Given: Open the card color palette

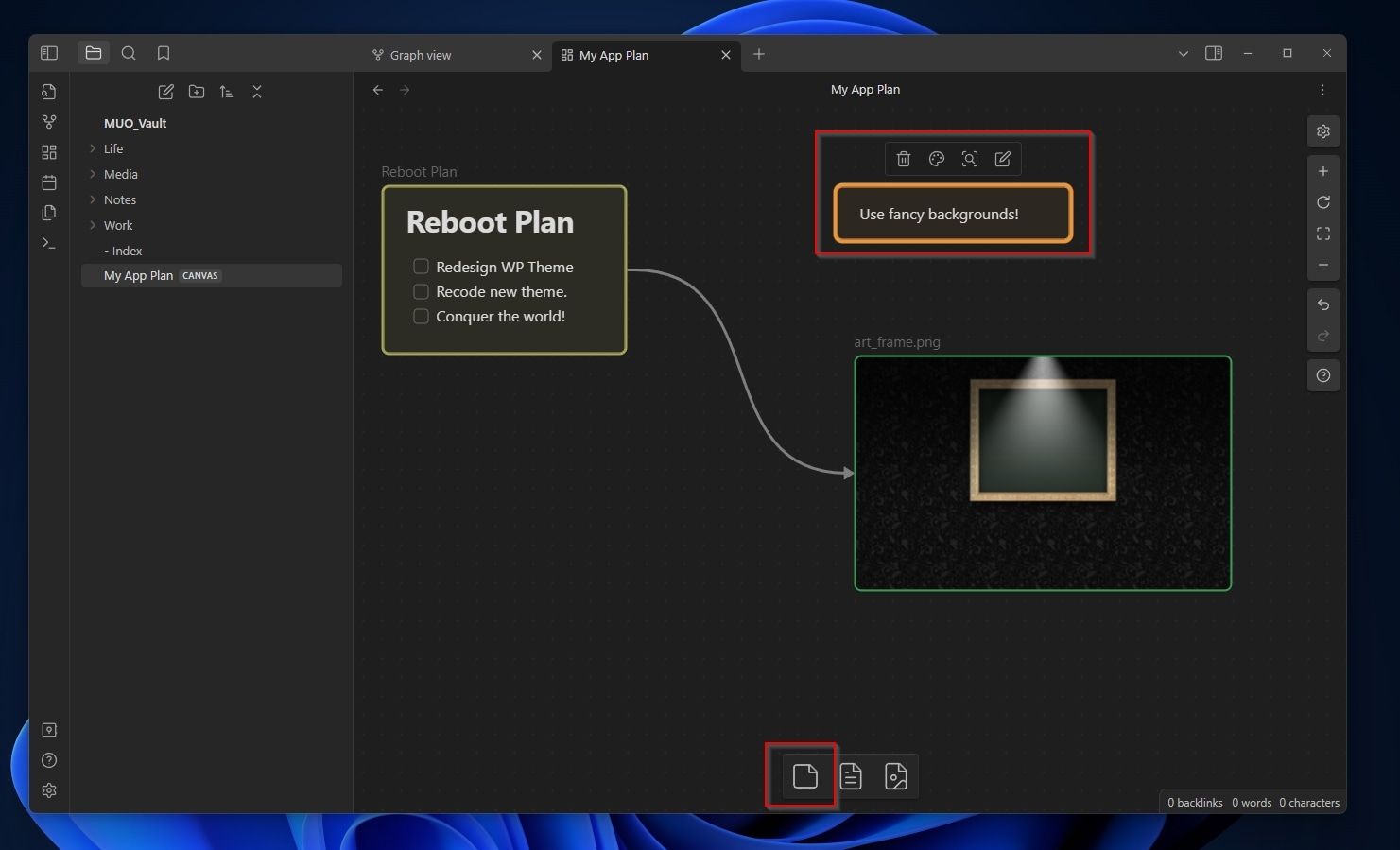Looking at the screenshot, I should click(937, 159).
